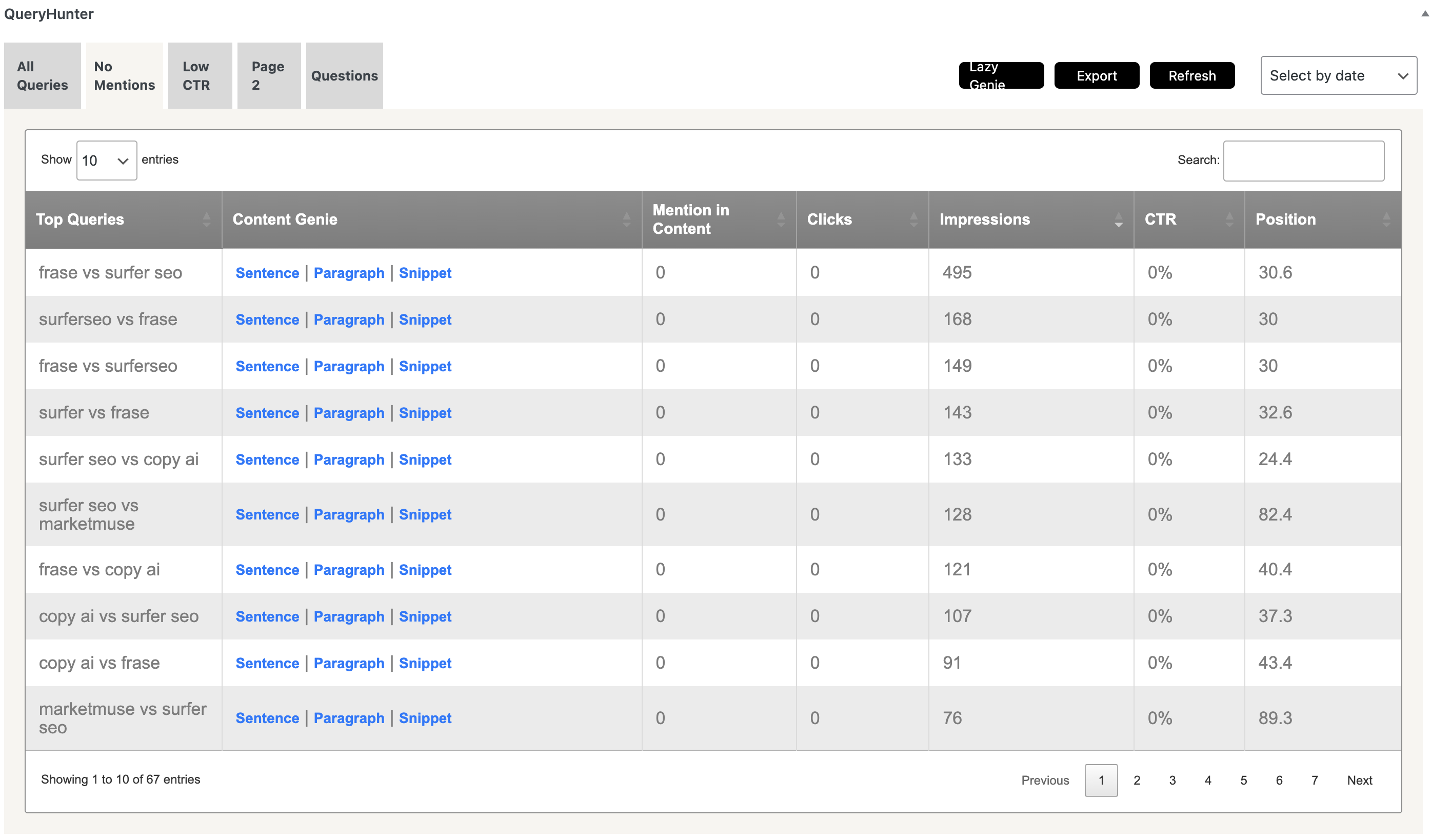
Task: Toggle the Low CTR filter
Action: (197, 75)
